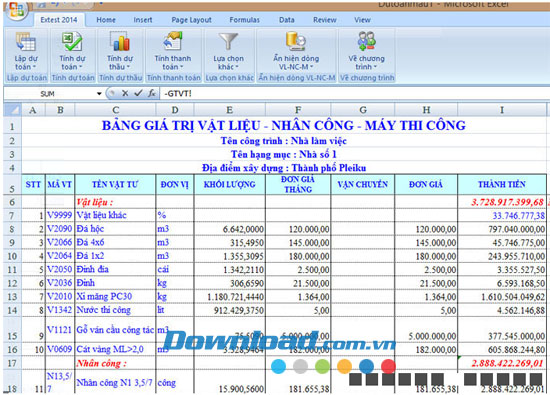
Task: Expand the Ẩn hiện dòng VL-NC-M dropdown arrow
Action: [x=311, y=67]
